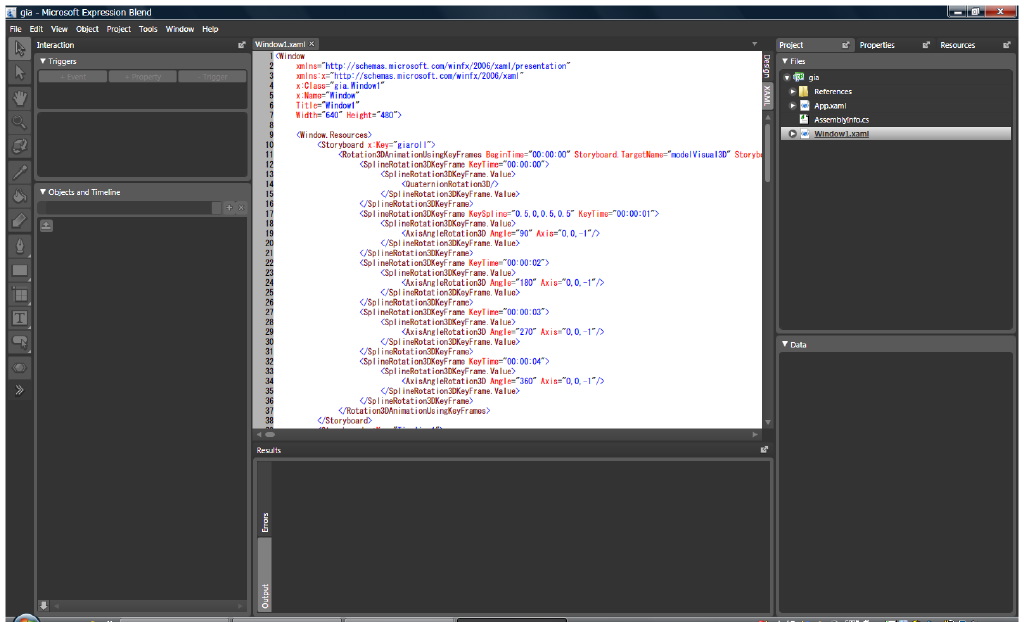Screen dimensions: 1024x622
Task: Float the Interaction panel
Action: (x=242, y=45)
